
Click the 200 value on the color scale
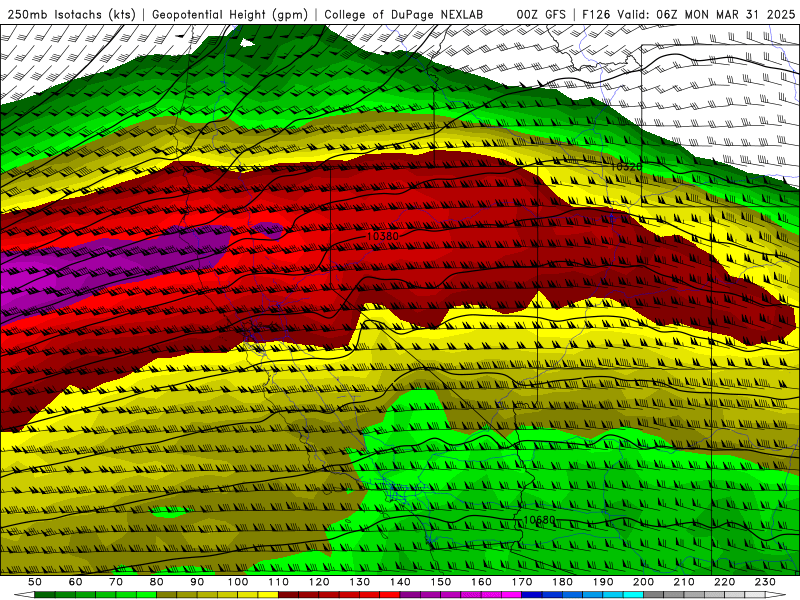(x=643, y=582)
